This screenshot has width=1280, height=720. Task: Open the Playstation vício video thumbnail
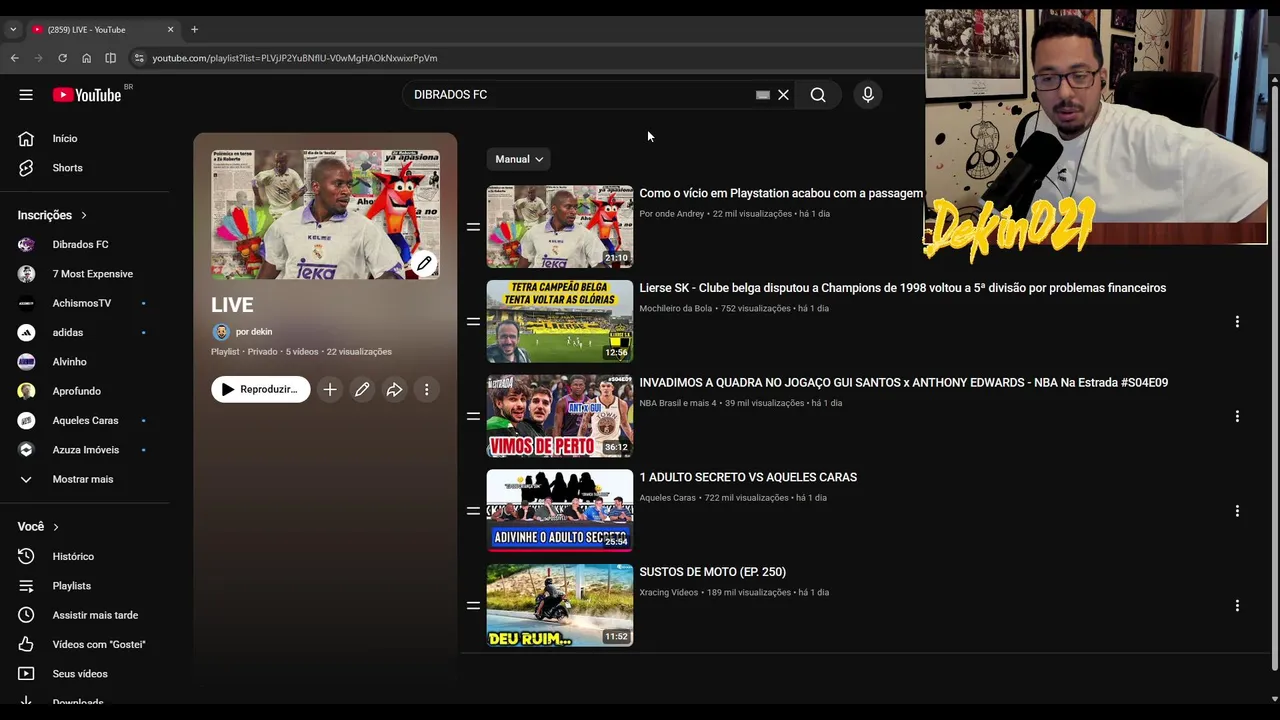tap(560, 227)
